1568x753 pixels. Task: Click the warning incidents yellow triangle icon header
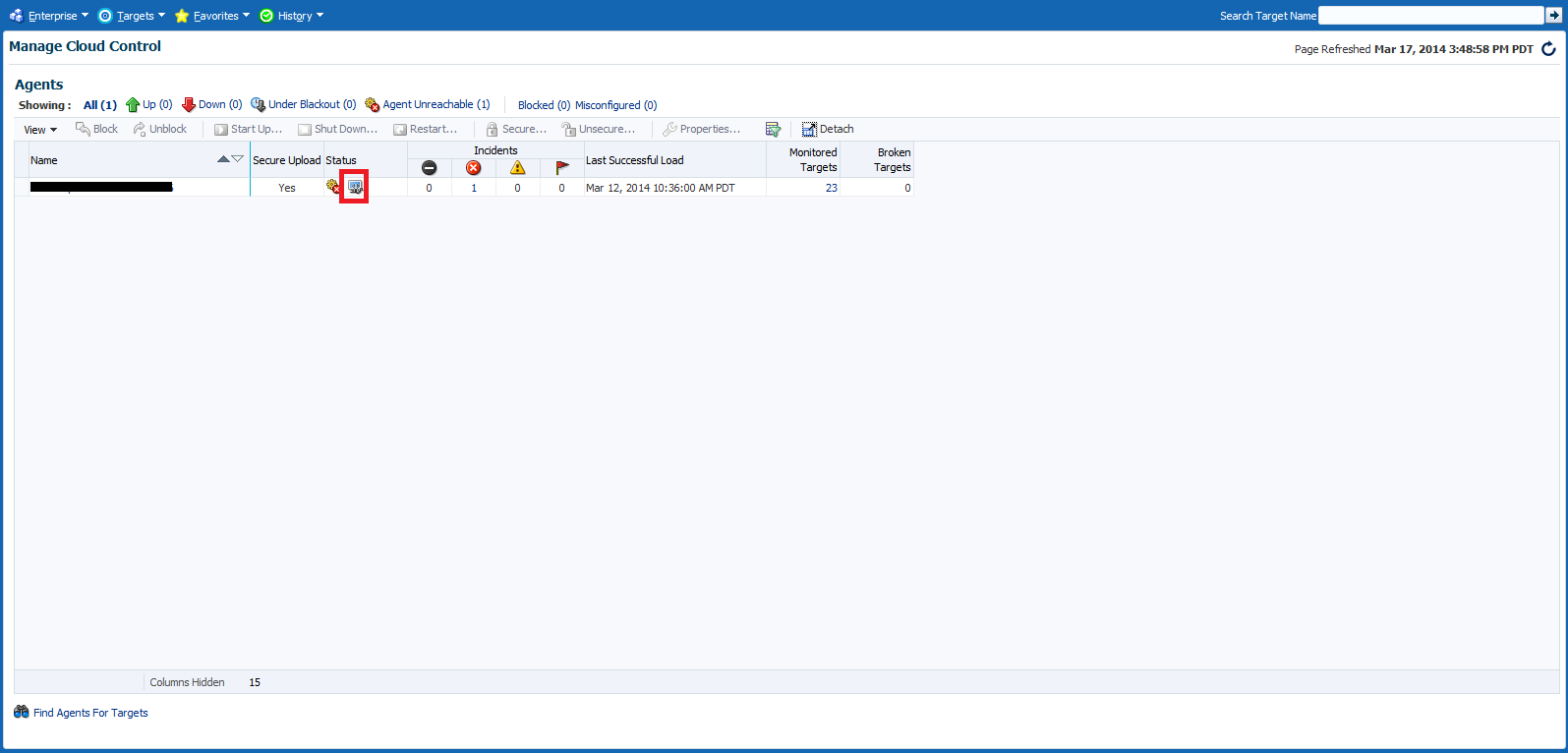pyautogui.click(x=518, y=168)
